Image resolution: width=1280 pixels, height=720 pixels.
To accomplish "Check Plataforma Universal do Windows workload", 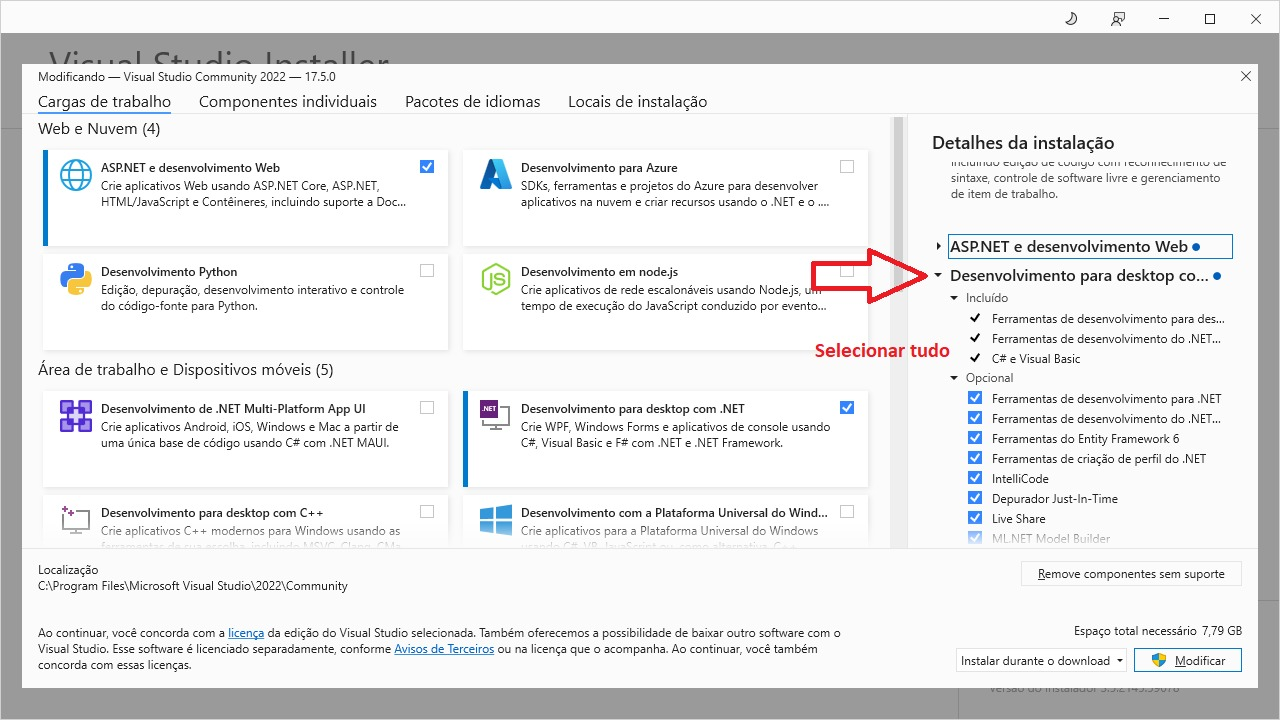I will point(847,512).
